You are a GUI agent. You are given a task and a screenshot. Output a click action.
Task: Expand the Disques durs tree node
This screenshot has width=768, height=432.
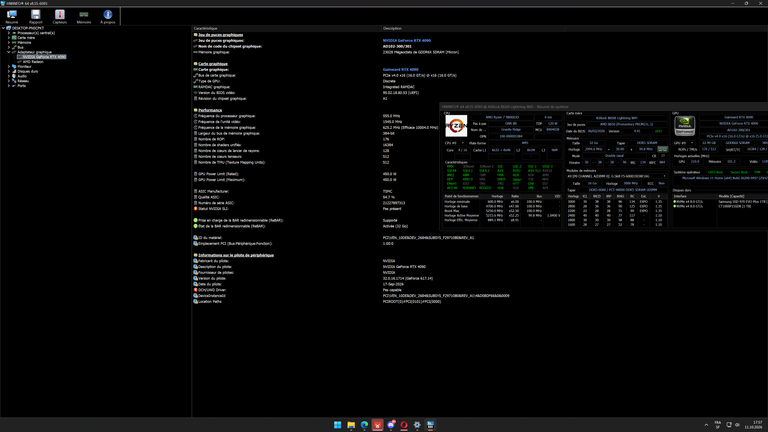click(9, 72)
